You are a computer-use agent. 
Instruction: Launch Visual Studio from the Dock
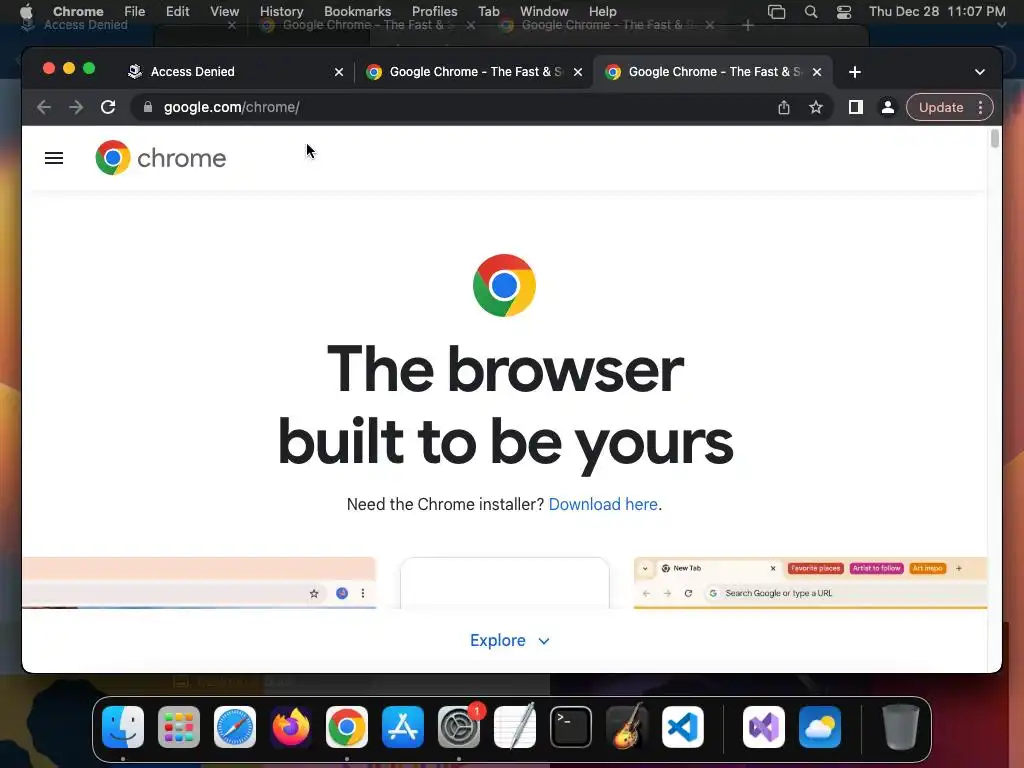[763, 727]
